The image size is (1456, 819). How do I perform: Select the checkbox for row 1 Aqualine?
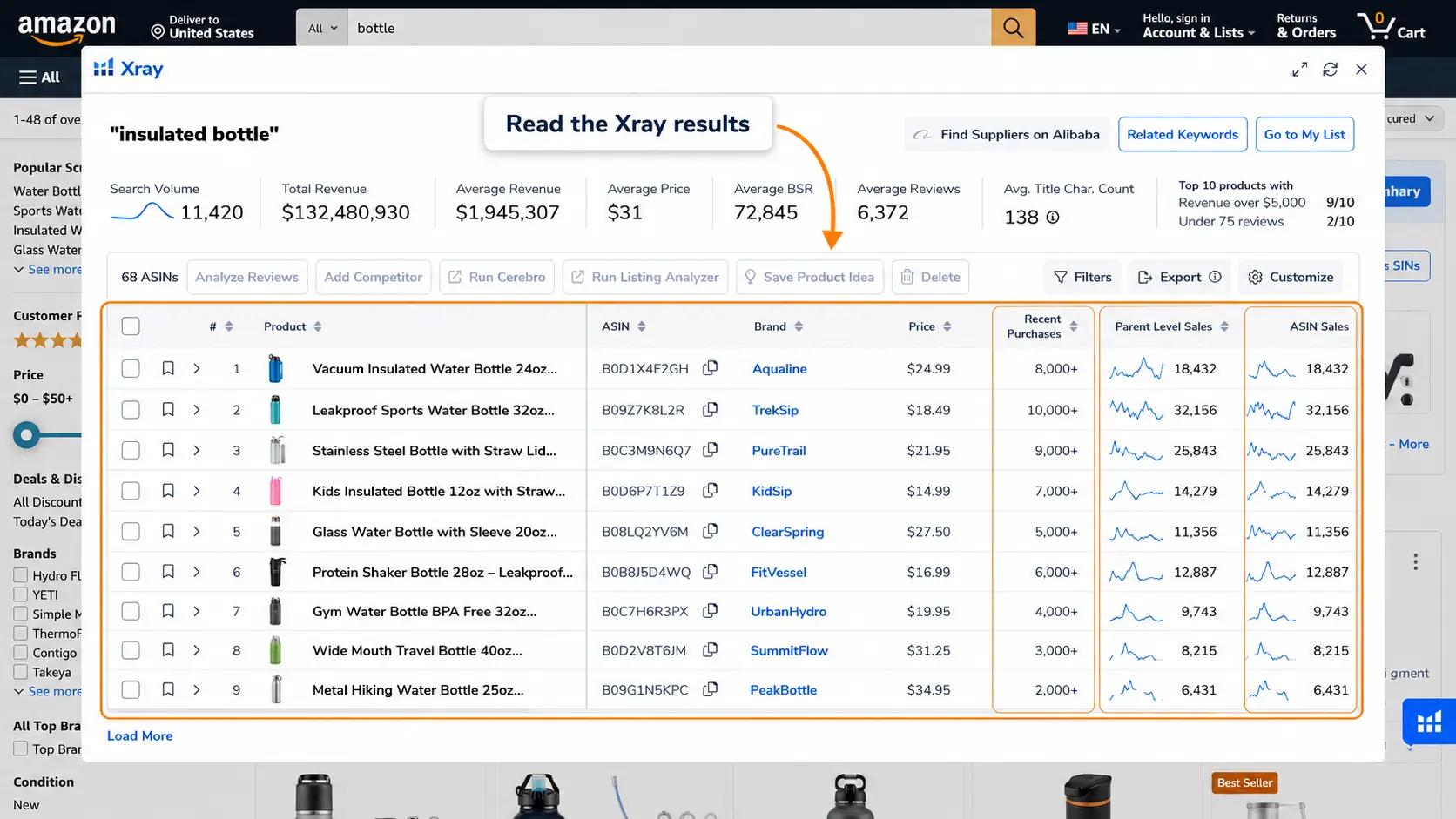pyautogui.click(x=131, y=368)
